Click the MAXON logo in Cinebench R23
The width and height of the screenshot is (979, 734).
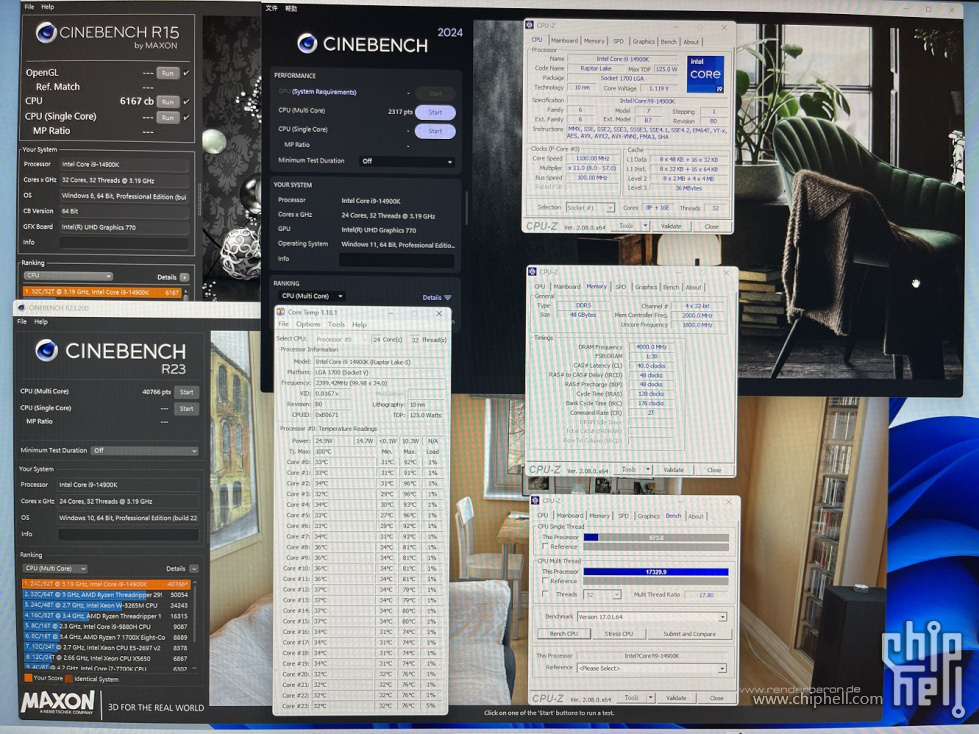point(57,703)
